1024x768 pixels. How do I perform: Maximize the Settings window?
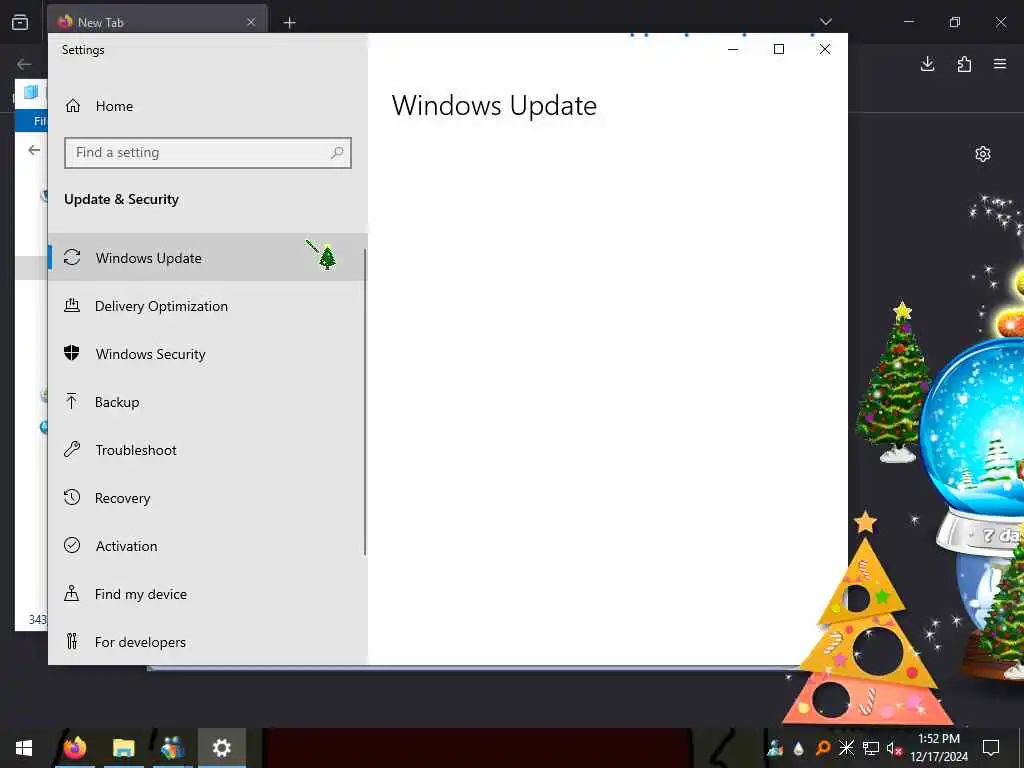tap(778, 49)
